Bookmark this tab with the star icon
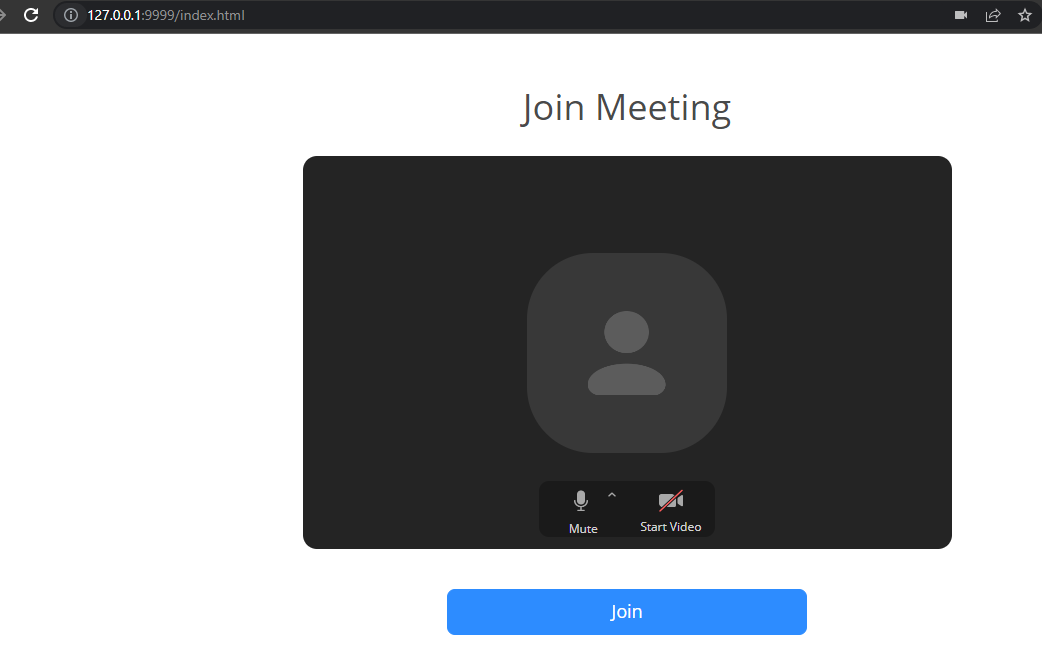This screenshot has height=660, width=1042. (1025, 15)
